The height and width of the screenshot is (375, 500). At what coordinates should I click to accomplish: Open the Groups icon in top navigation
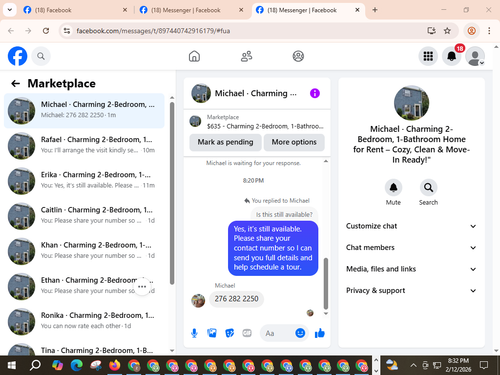(298, 56)
